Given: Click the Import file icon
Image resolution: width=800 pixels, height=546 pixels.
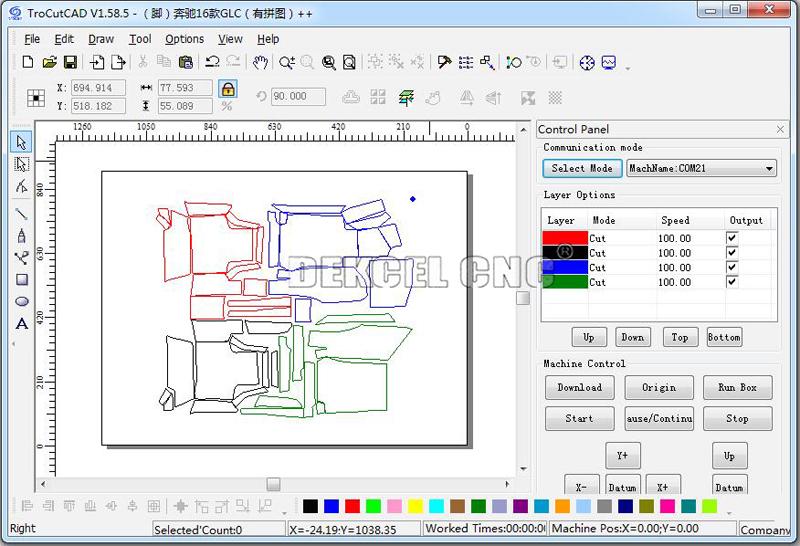Looking at the screenshot, I should coord(96,62).
